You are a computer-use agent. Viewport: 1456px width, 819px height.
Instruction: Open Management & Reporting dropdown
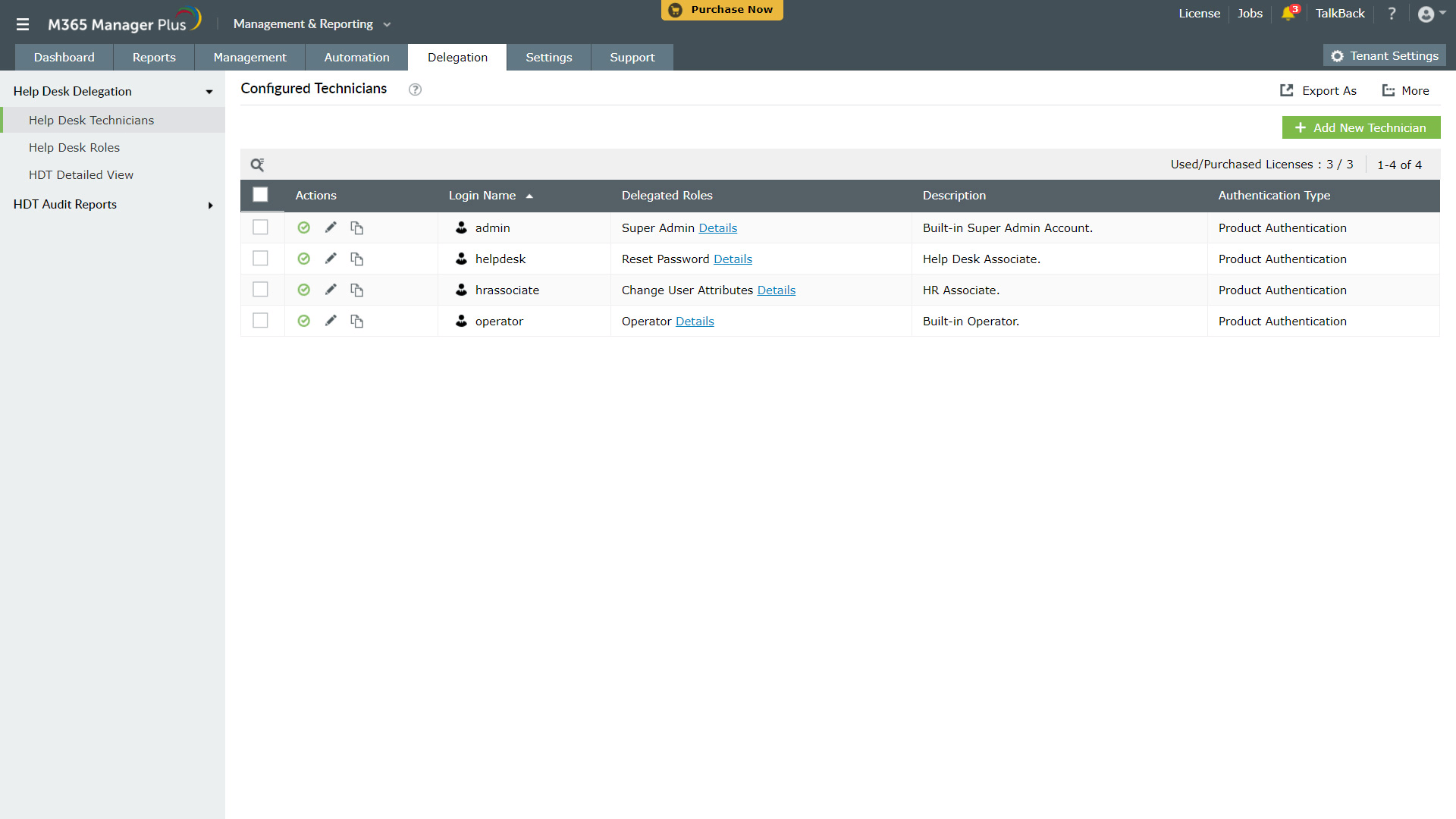coord(312,24)
